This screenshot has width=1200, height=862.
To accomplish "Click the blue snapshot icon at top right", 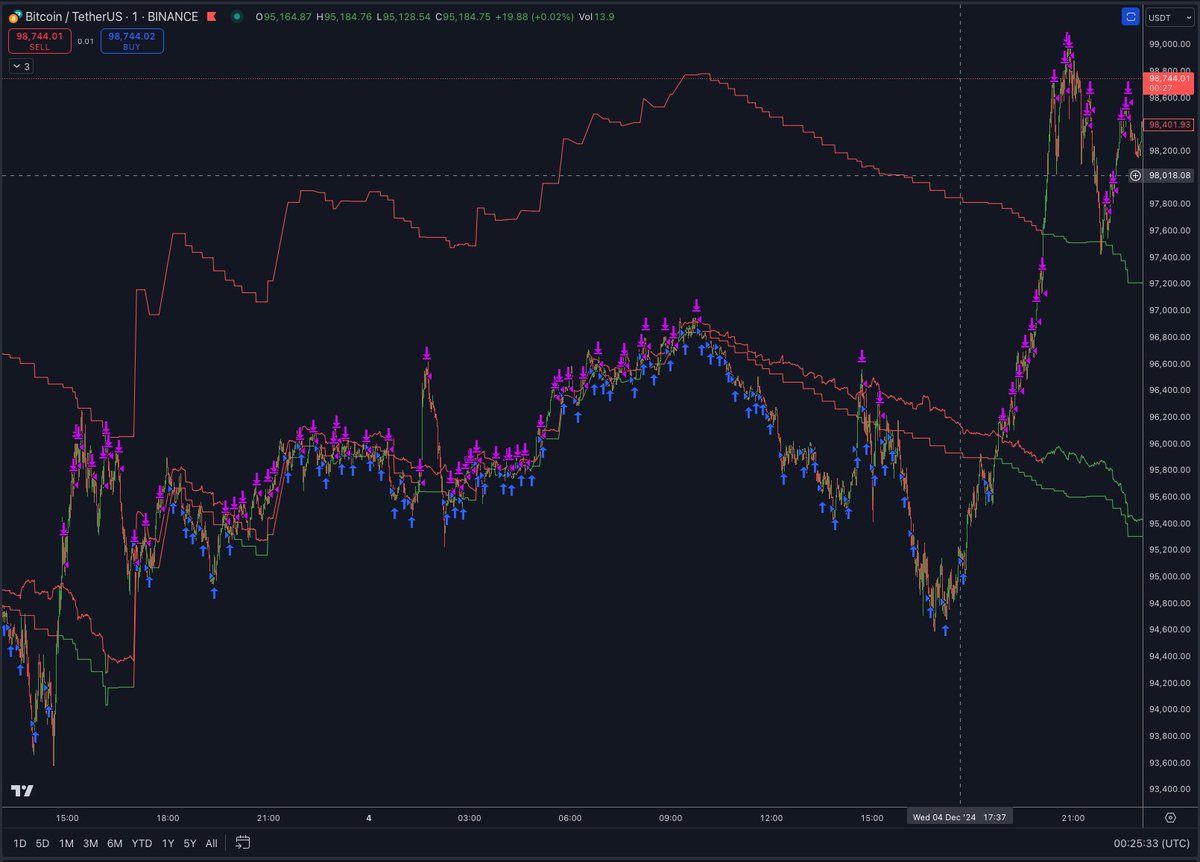I will [x=1131, y=17].
